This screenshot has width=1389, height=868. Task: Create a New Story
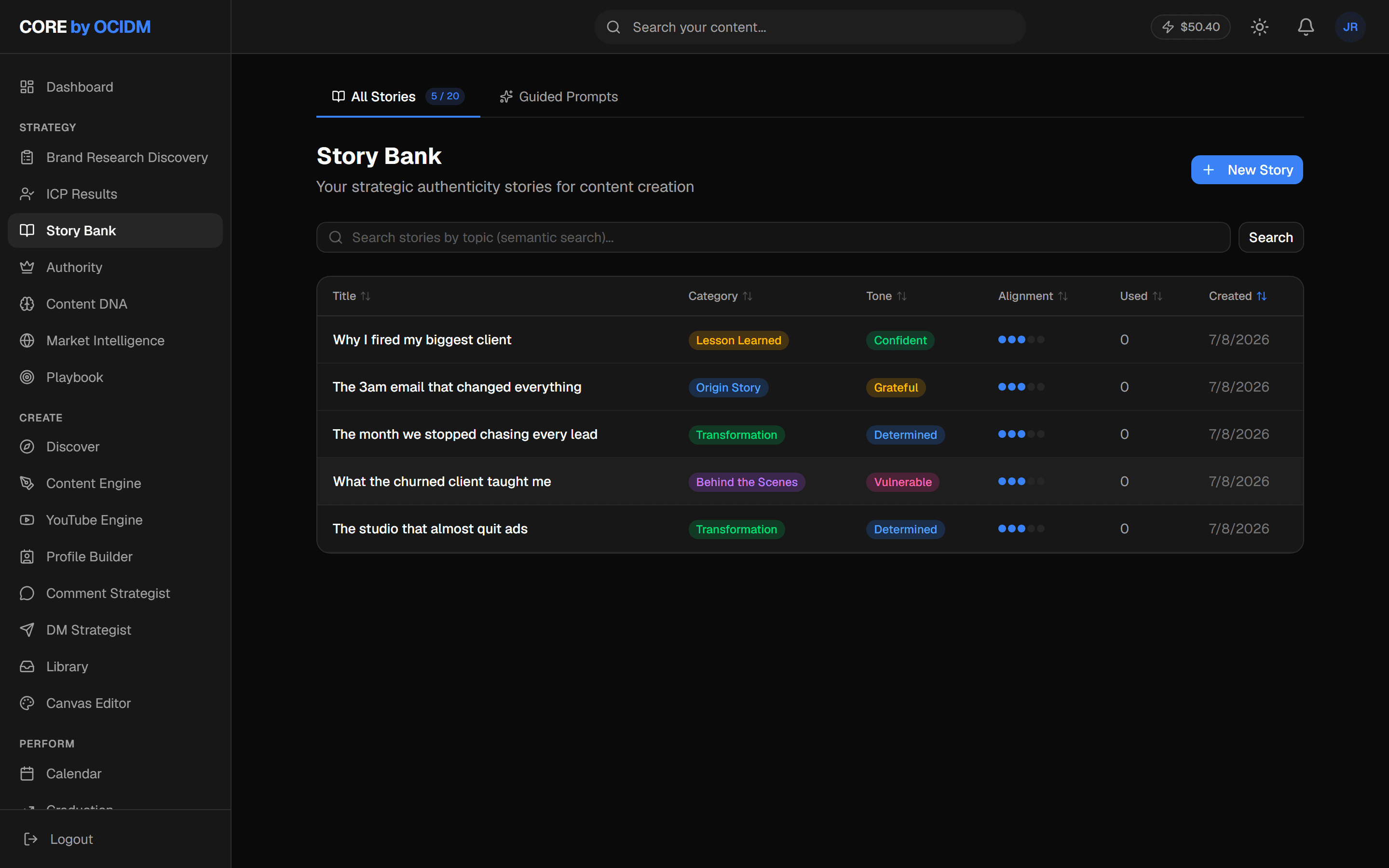(1247, 170)
